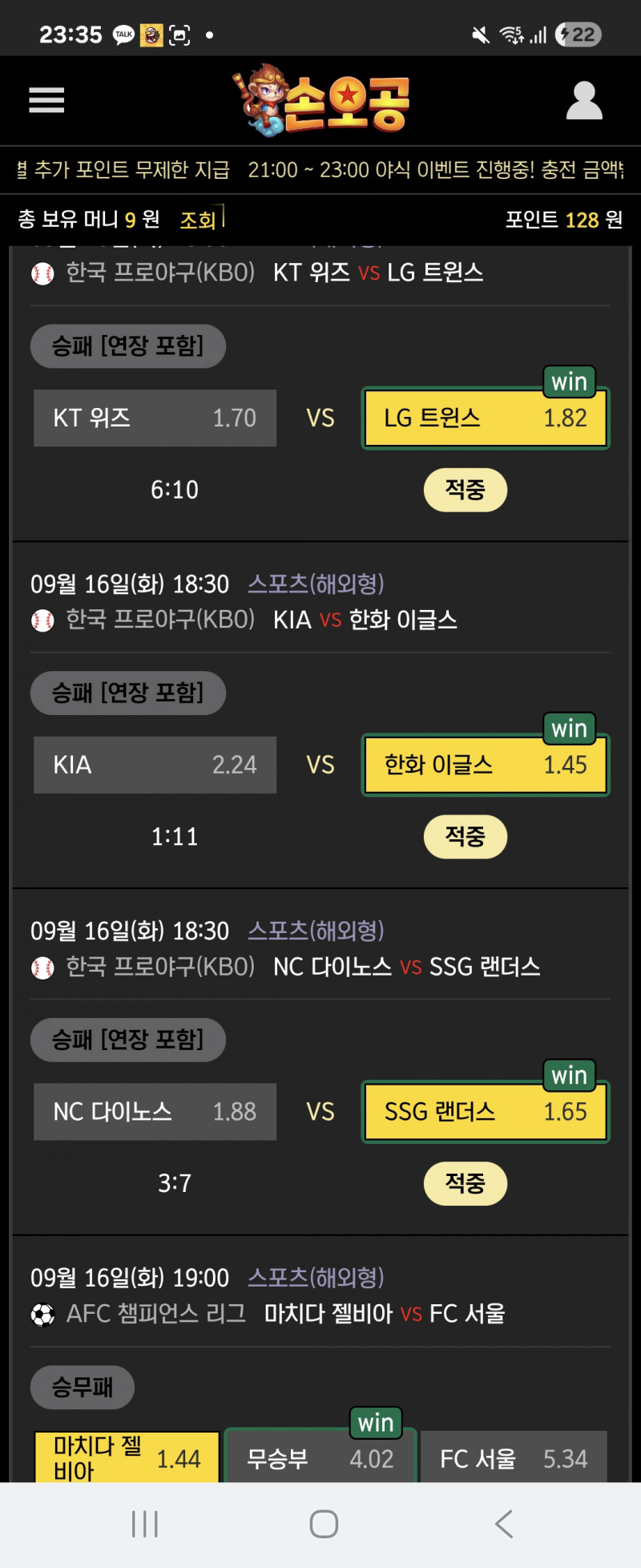Click the 조회 balance refresh link
Image resolution: width=641 pixels, height=1568 pixels.
[x=198, y=220]
